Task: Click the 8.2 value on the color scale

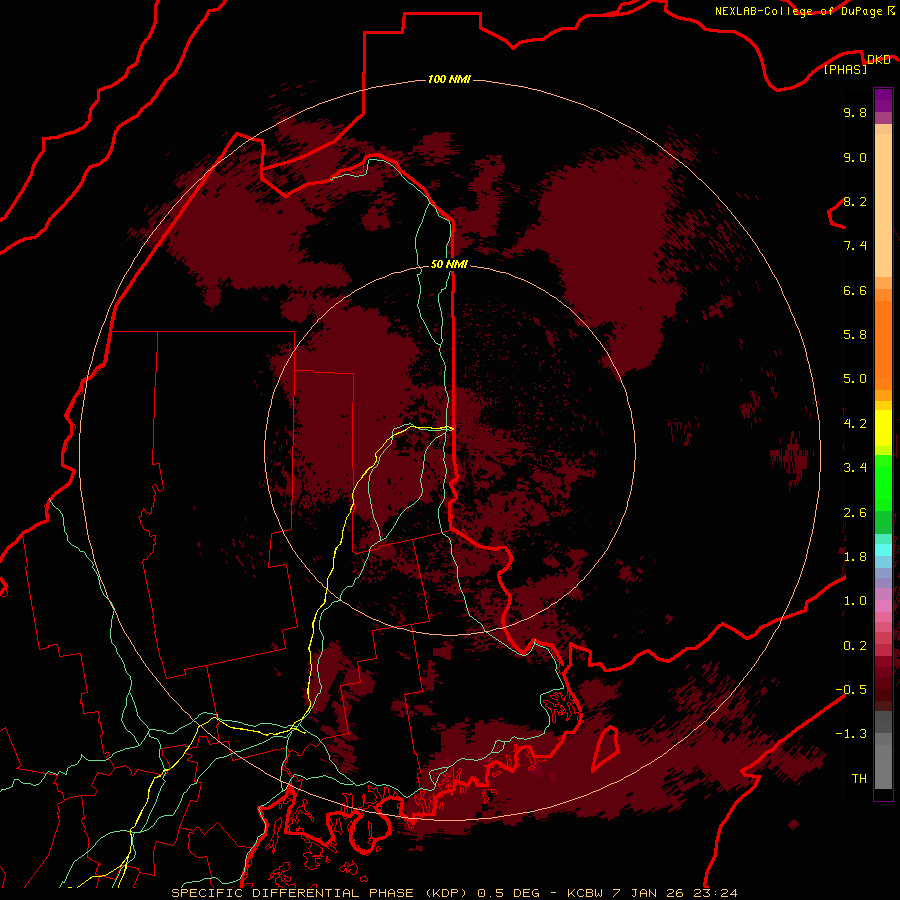Action: pos(855,201)
